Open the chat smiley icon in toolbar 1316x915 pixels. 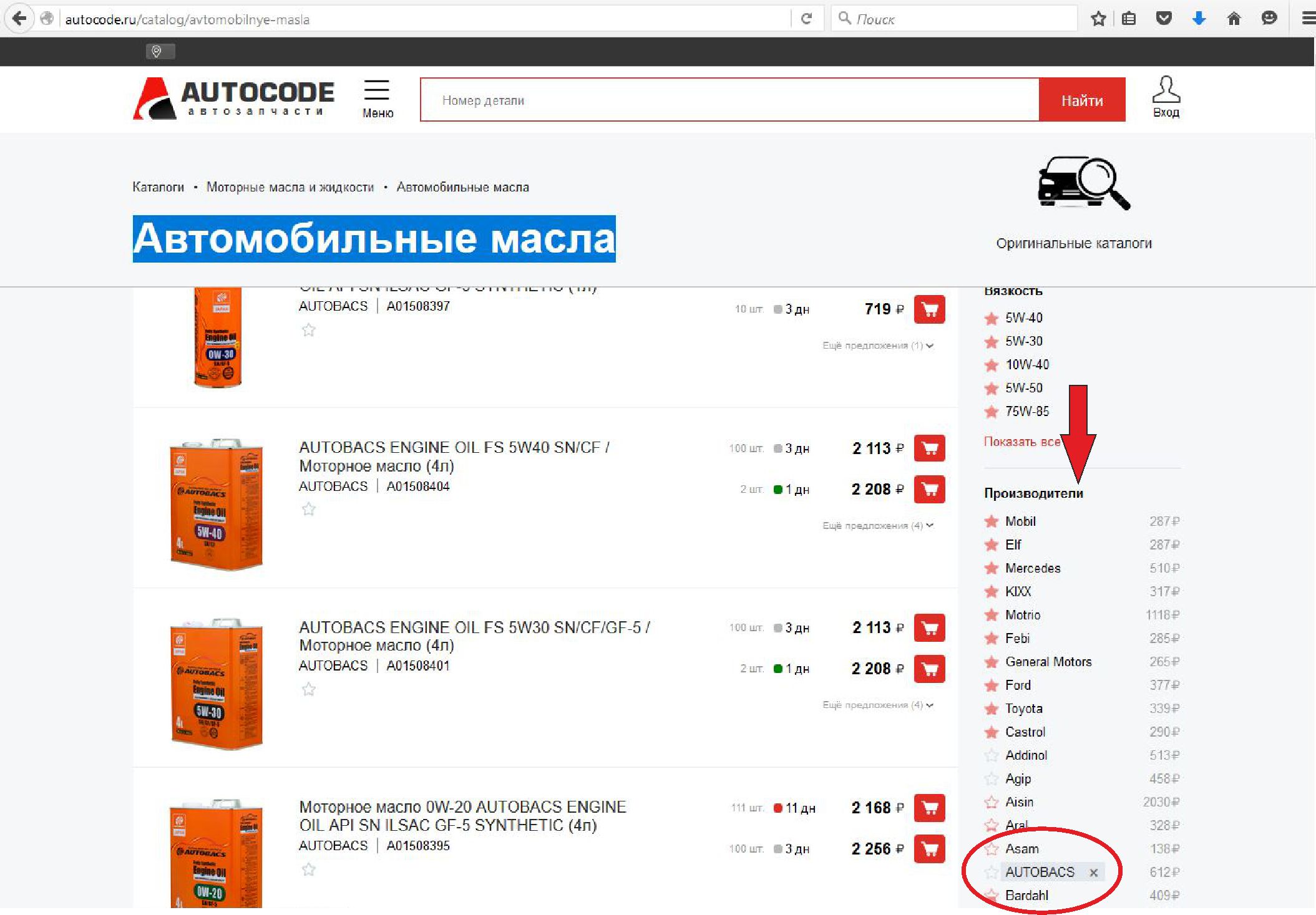click(1269, 19)
